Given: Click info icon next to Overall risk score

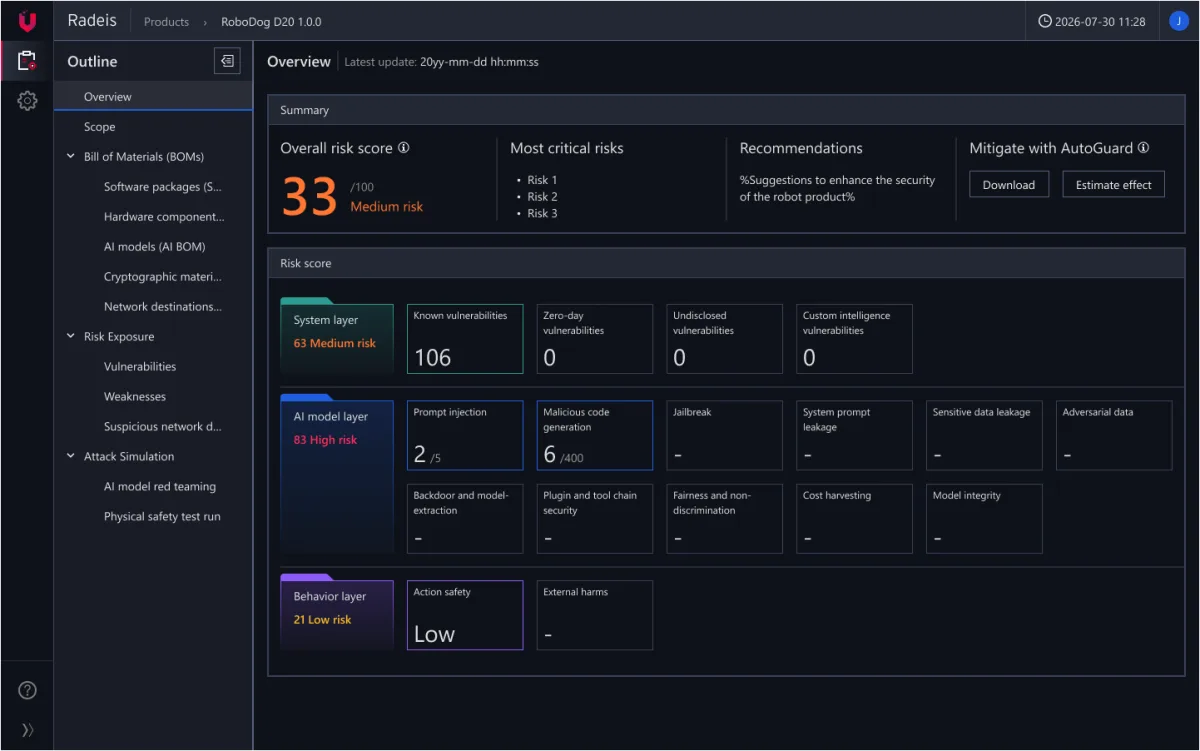Looking at the screenshot, I should pos(404,147).
